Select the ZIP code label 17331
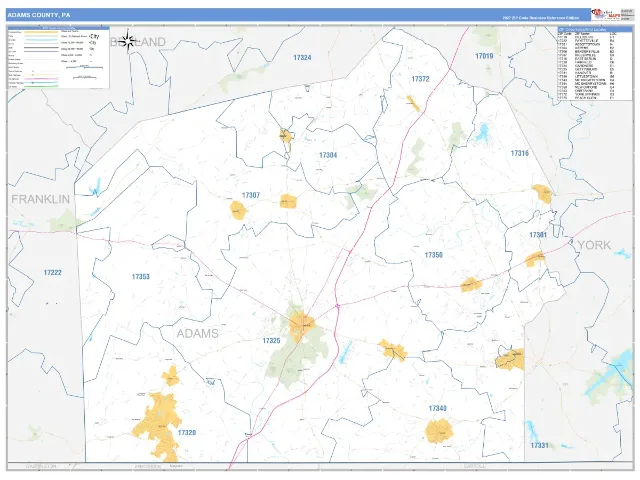 click(540, 445)
